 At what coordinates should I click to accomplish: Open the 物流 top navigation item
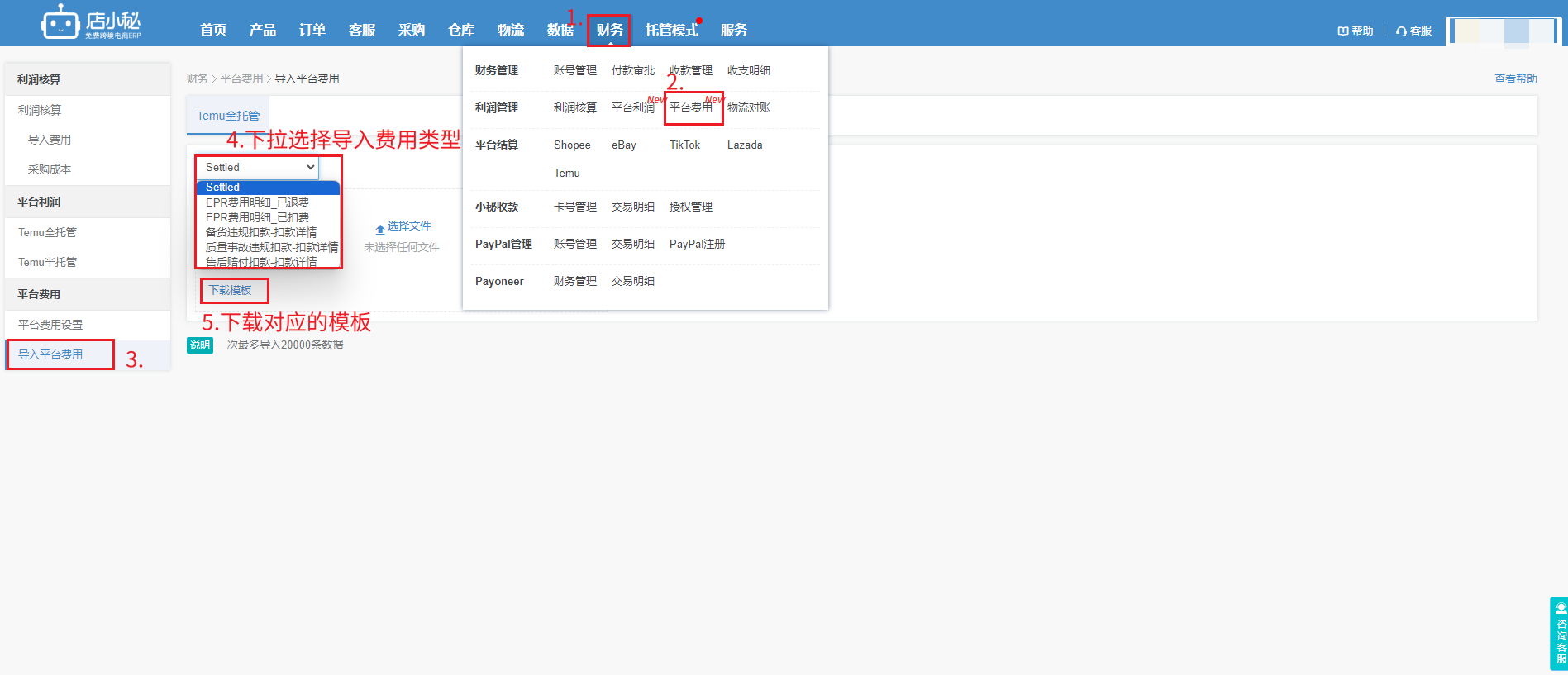point(511,30)
